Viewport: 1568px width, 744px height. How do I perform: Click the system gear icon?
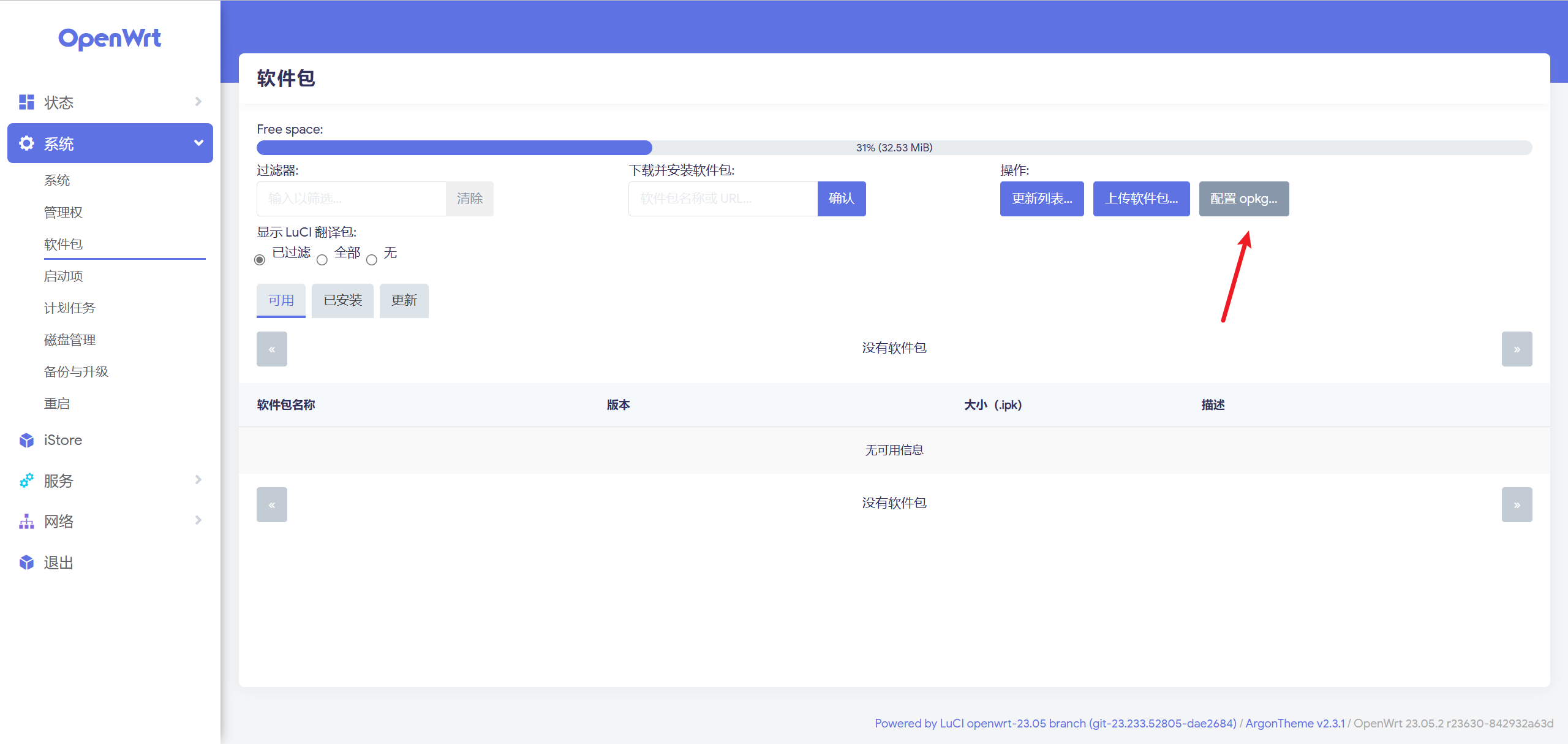(x=26, y=143)
